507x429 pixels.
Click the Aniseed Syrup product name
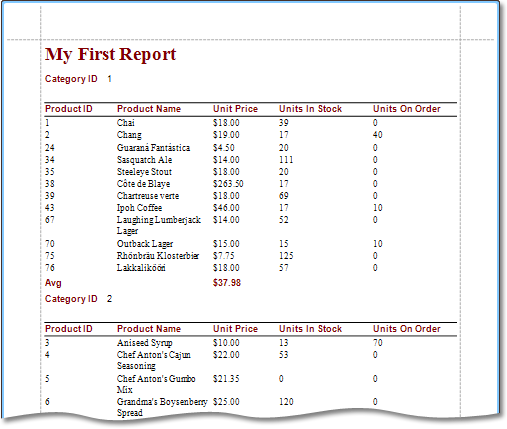coord(145,343)
